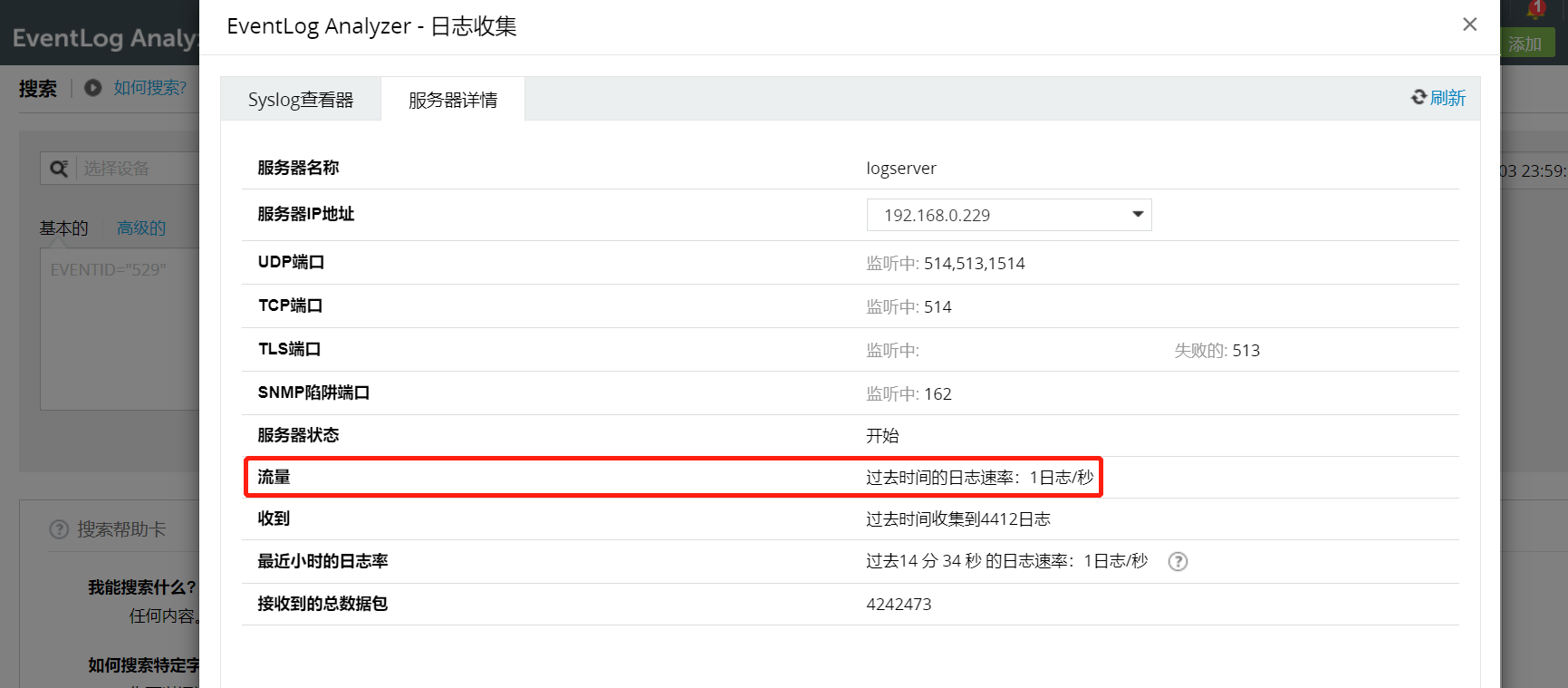Click the play icon next to 如何搜索
1568x688 pixels.
pos(92,88)
